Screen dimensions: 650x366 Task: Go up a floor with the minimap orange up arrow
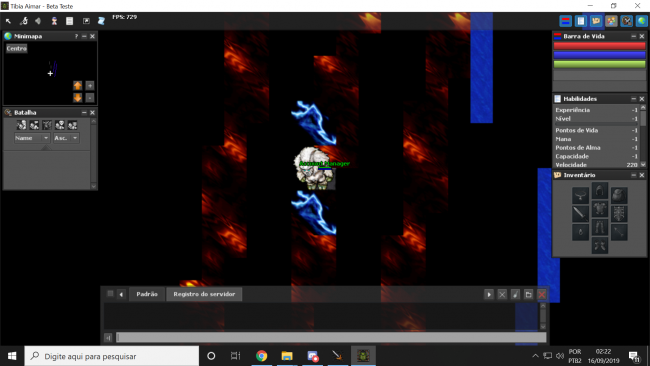tap(78, 85)
